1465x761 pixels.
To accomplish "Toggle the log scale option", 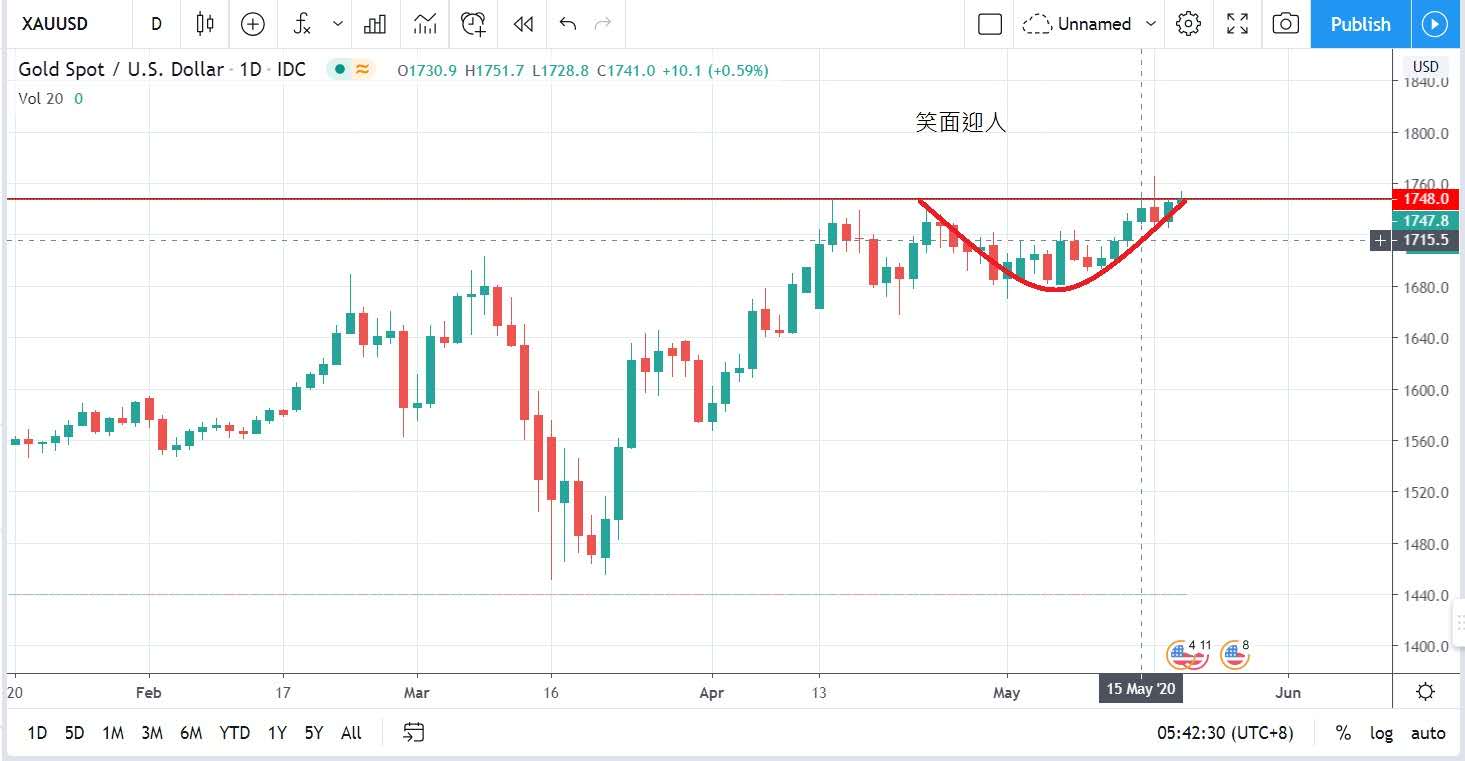I will tap(1381, 733).
